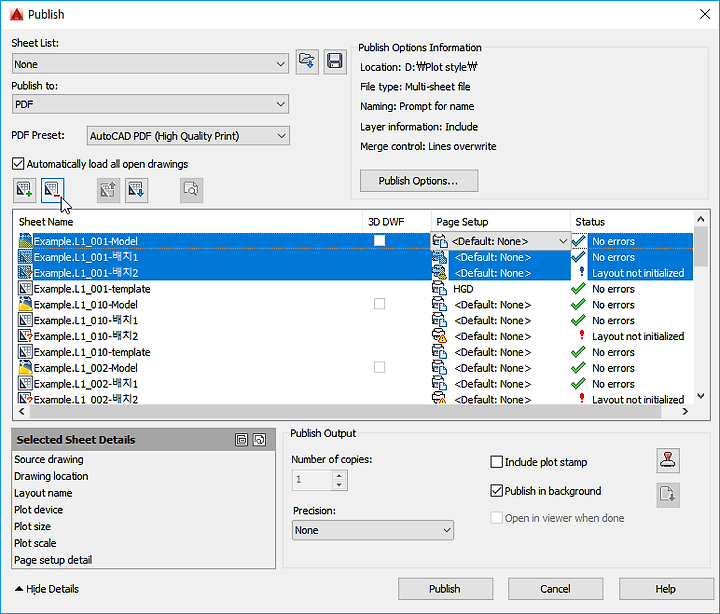The image size is (720, 614).
Task: Click layout icon of Example.L1_010-template row
Action: pyautogui.click(x=25, y=352)
